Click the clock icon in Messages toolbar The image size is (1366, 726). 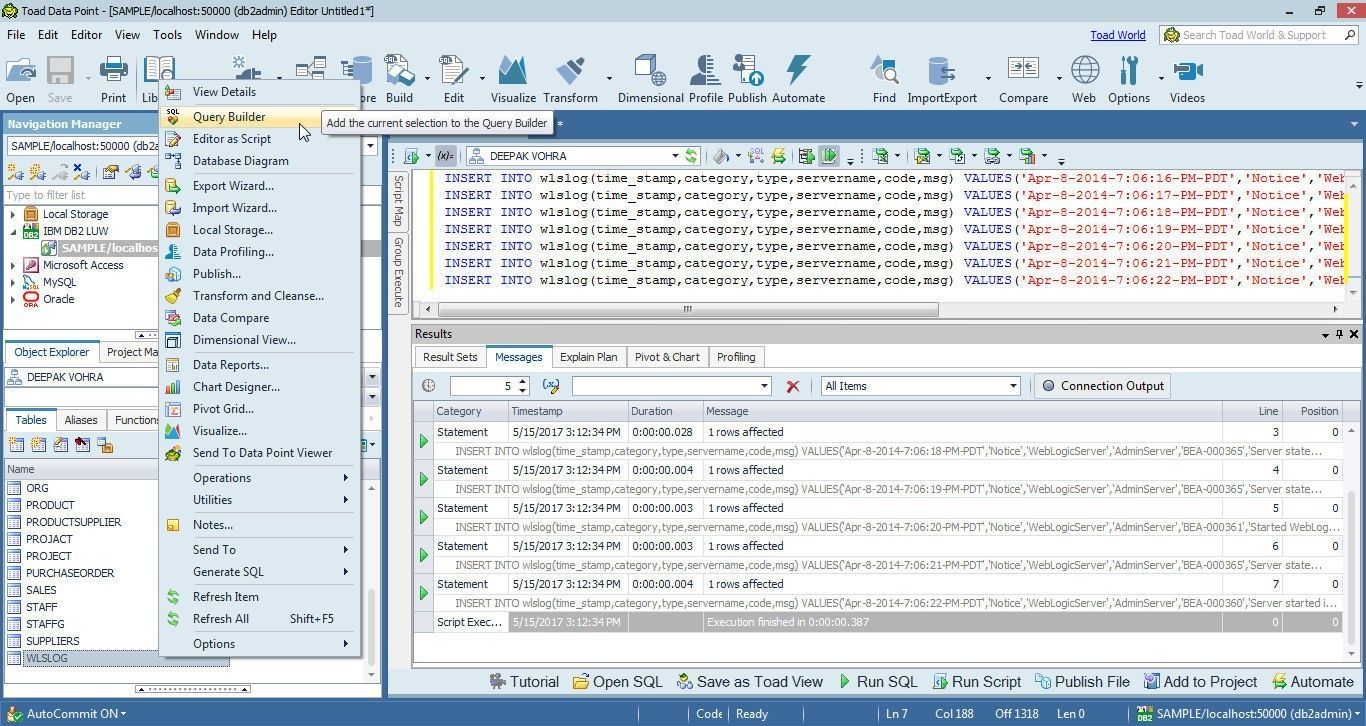click(429, 386)
